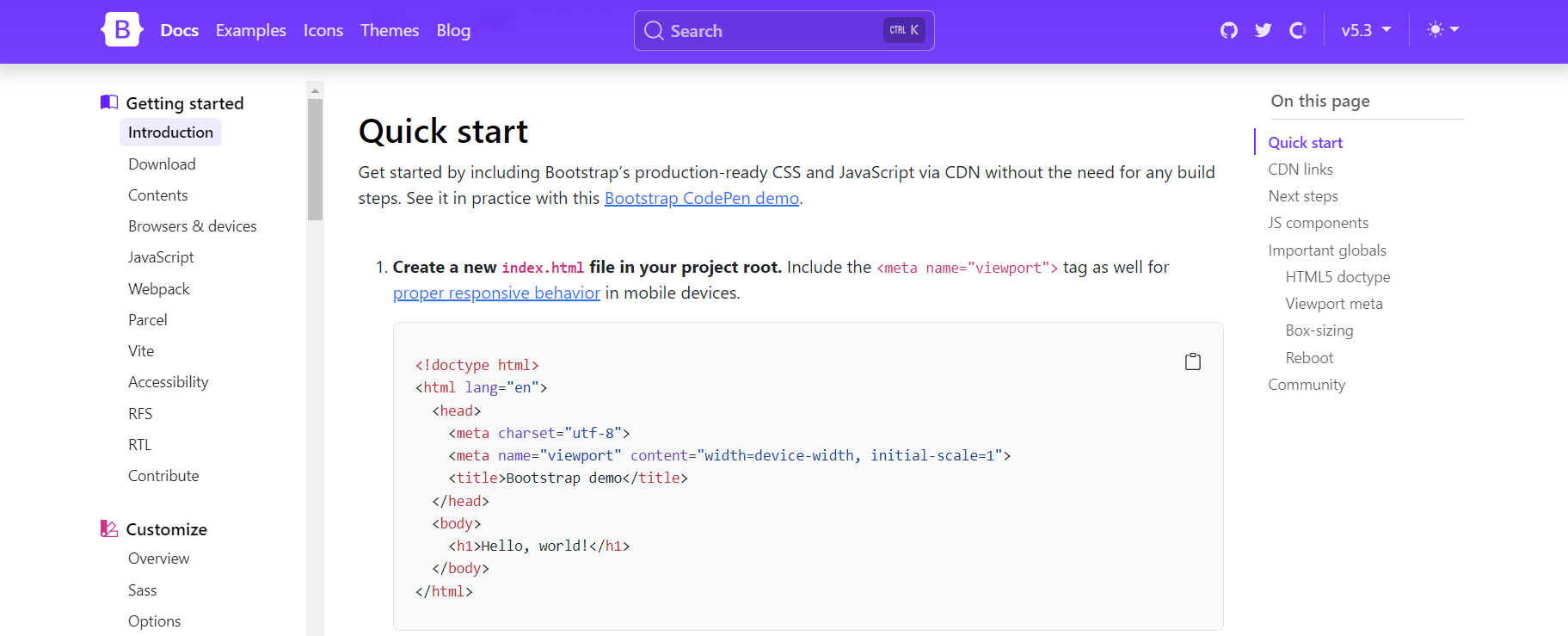Click the Quick start heading

[443, 132]
